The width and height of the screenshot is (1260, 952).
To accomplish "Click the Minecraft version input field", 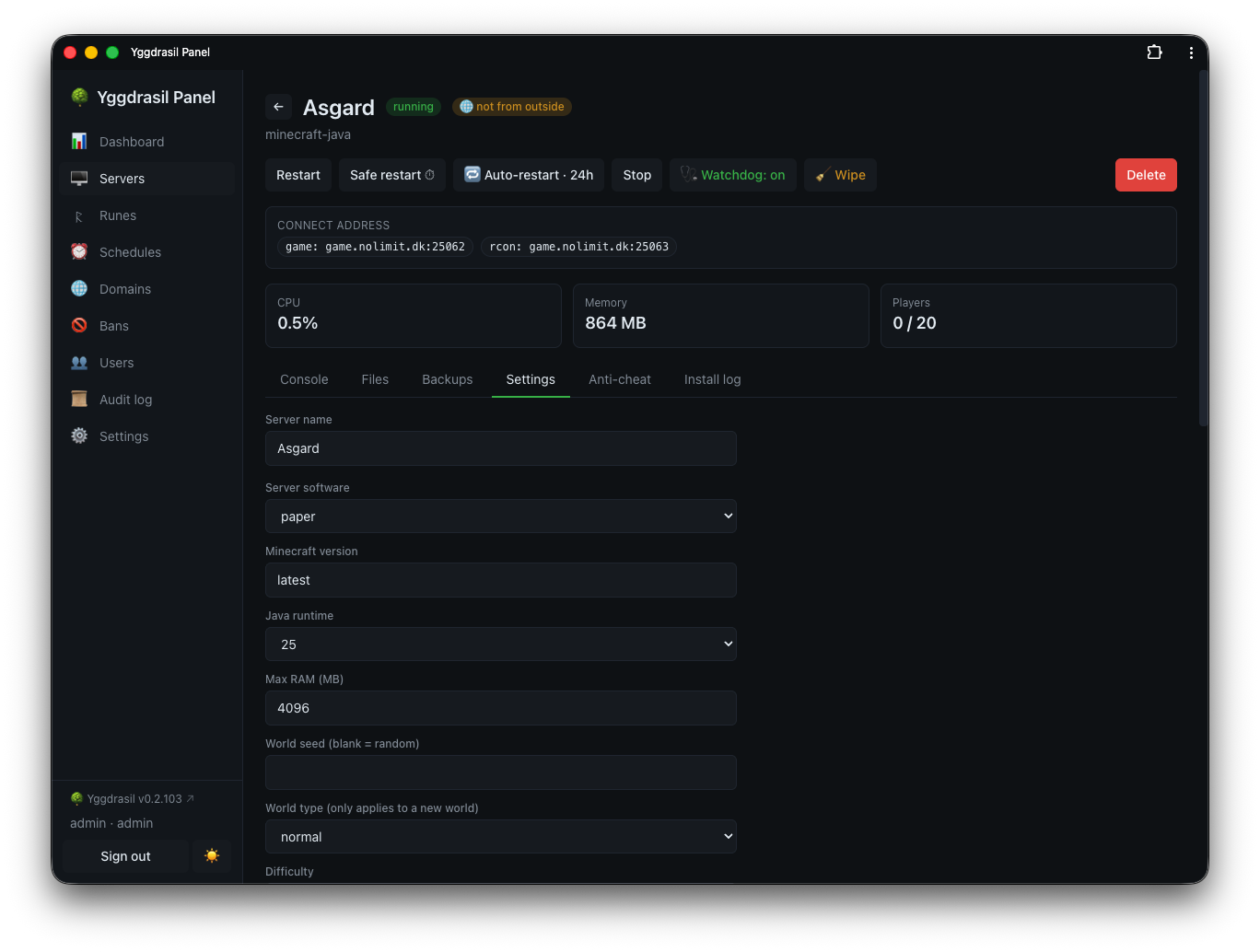I will pos(501,580).
